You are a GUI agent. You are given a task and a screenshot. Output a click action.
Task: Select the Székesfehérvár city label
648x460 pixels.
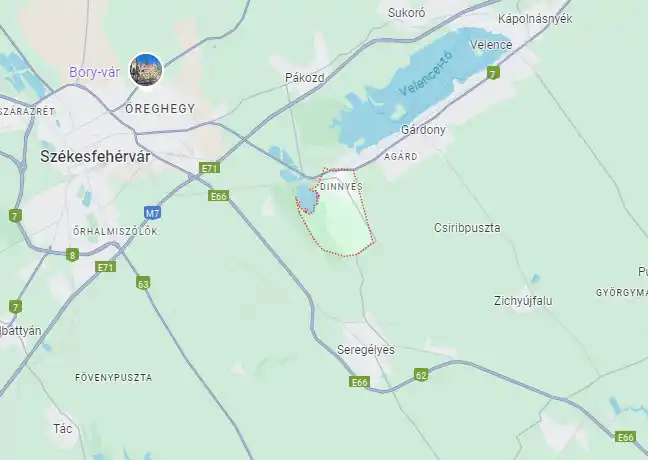[x=95, y=157]
